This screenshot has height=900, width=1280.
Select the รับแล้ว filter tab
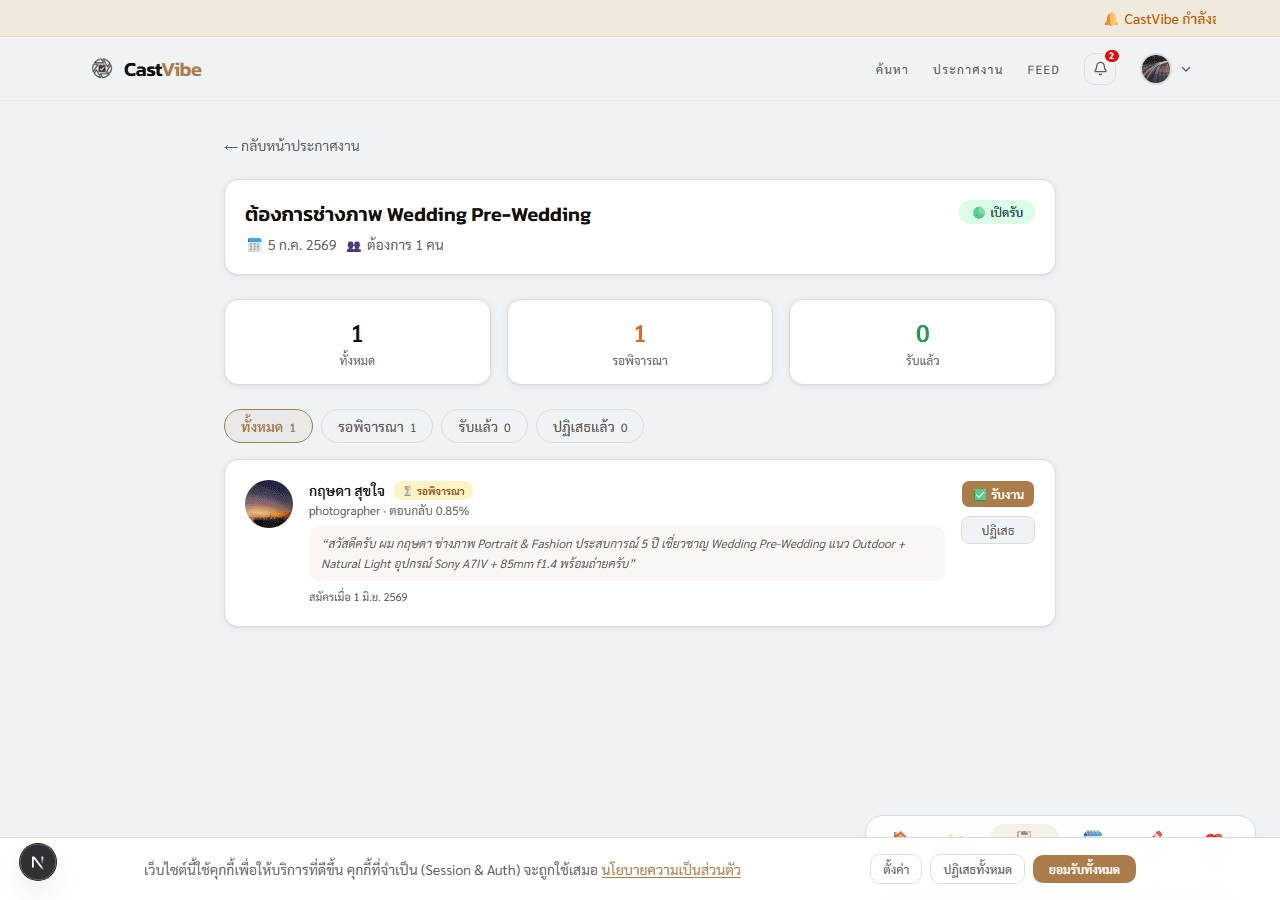pos(484,427)
